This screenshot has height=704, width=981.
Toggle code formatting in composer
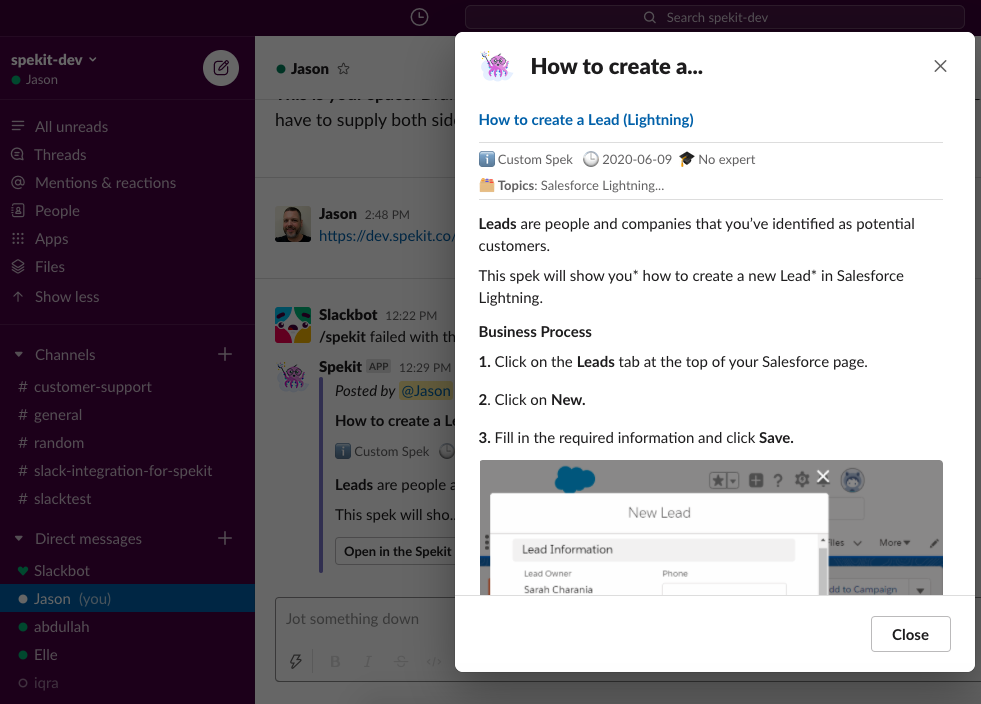coord(434,661)
